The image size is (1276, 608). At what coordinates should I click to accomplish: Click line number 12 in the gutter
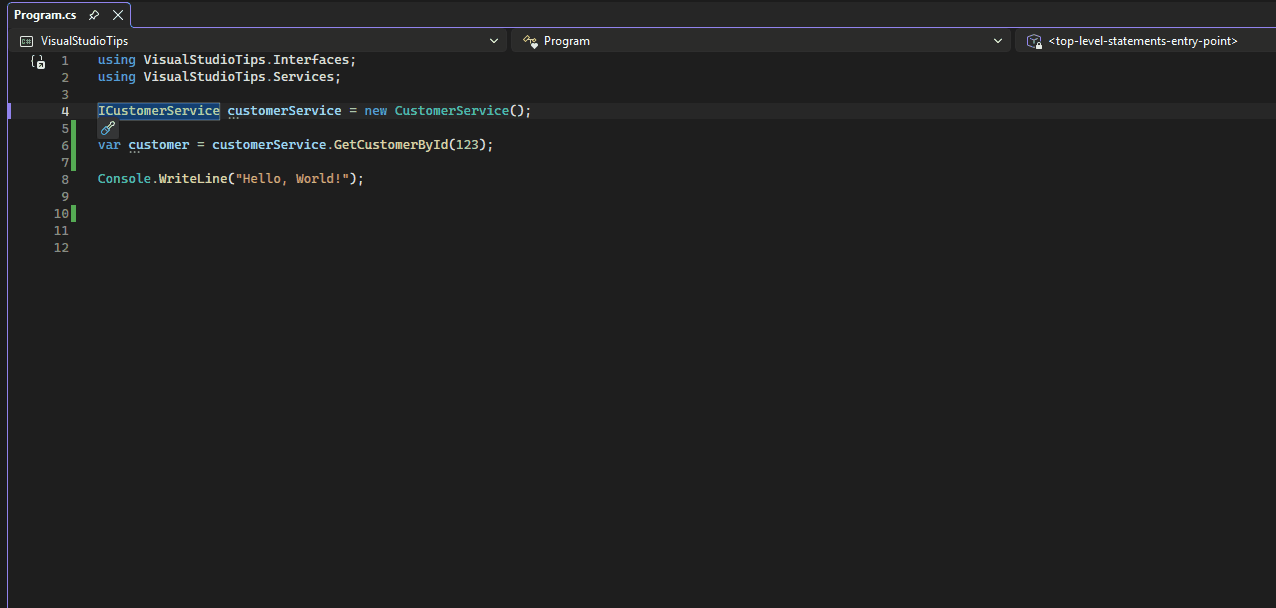point(61,248)
